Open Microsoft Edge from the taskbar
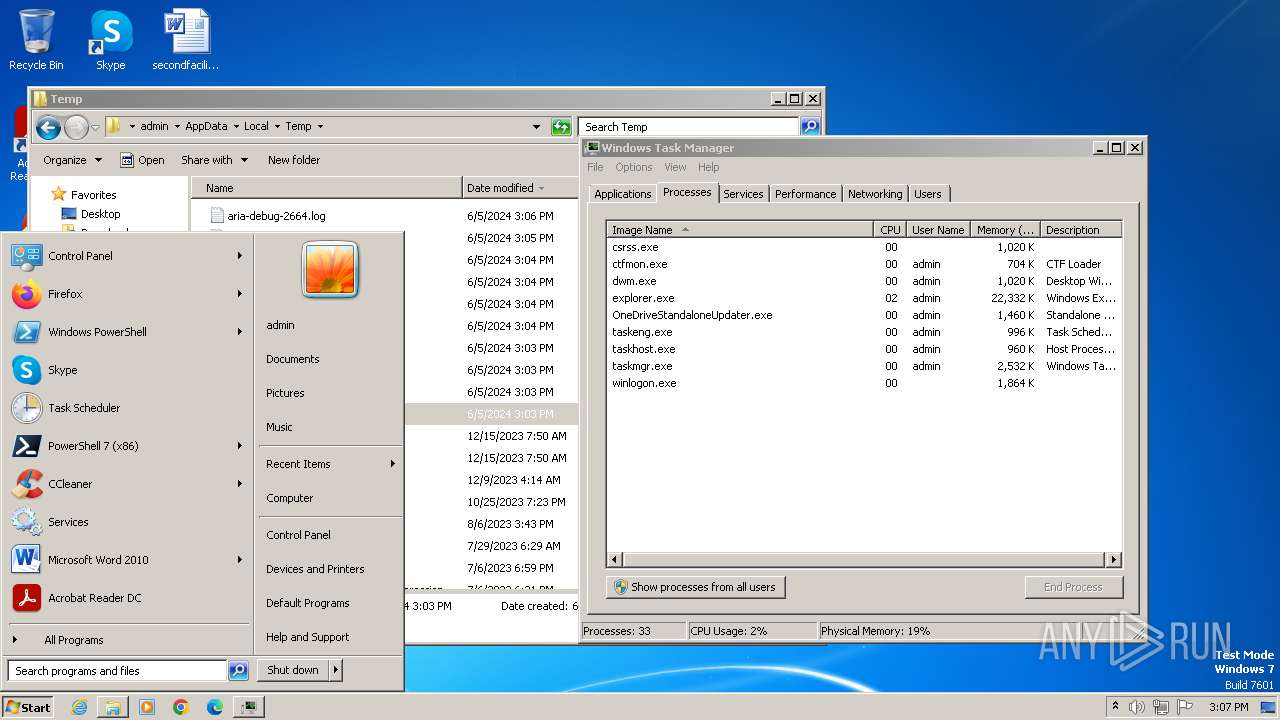This screenshot has width=1280, height=720. click(215, 707)
